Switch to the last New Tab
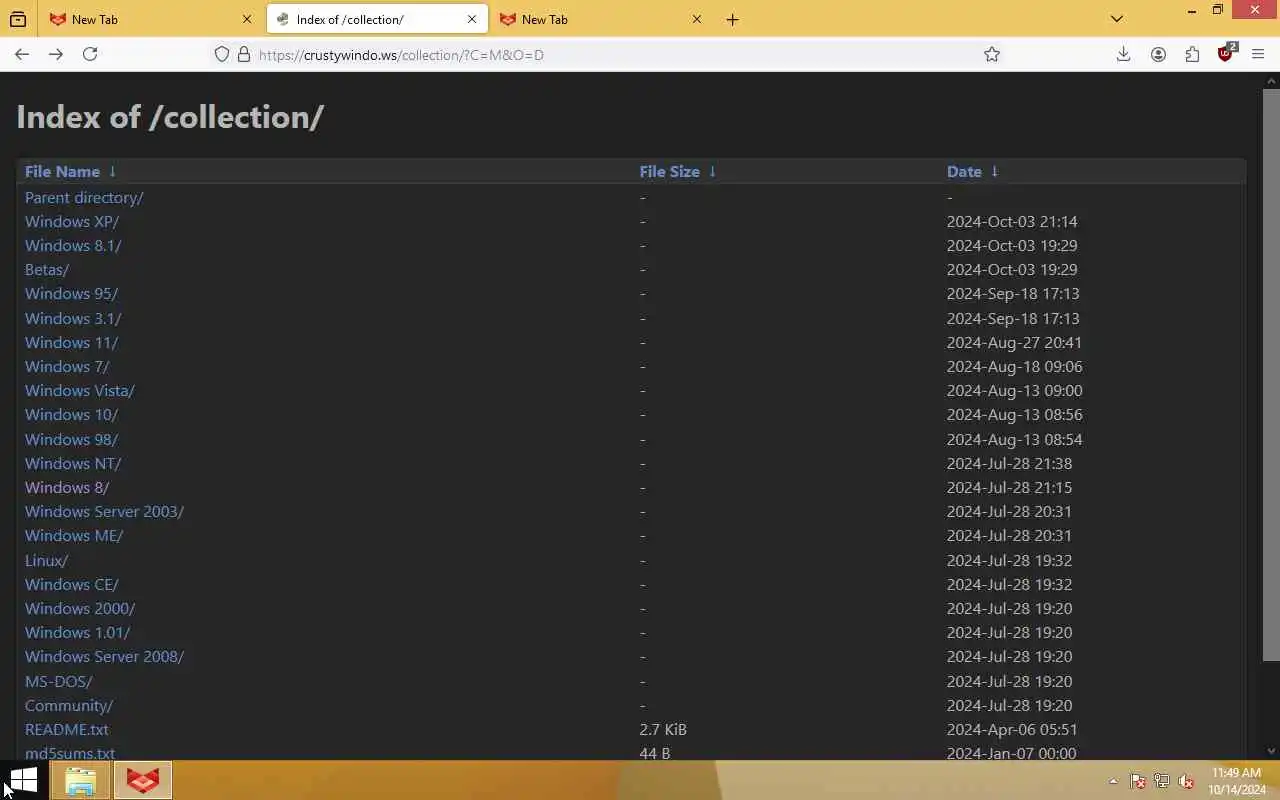This screenshot has height=800, width=1280. tap(602, 19)
